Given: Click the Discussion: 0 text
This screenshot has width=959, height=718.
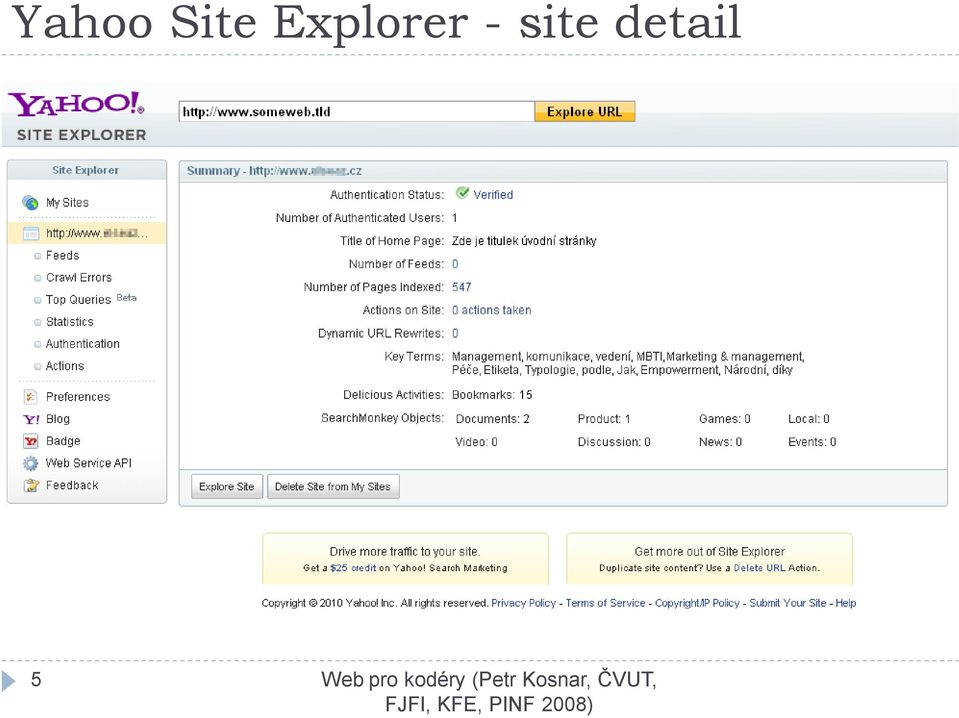Looking at the screenshot, I should click(x=614, y=442).
